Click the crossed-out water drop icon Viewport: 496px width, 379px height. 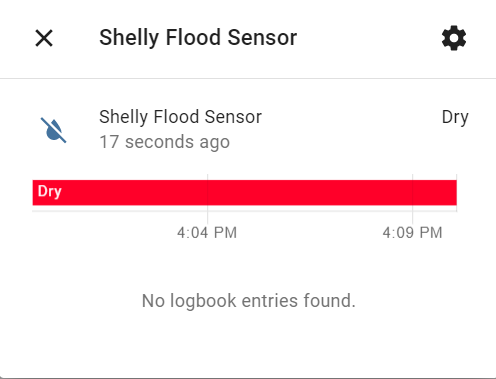coord(53,130)
